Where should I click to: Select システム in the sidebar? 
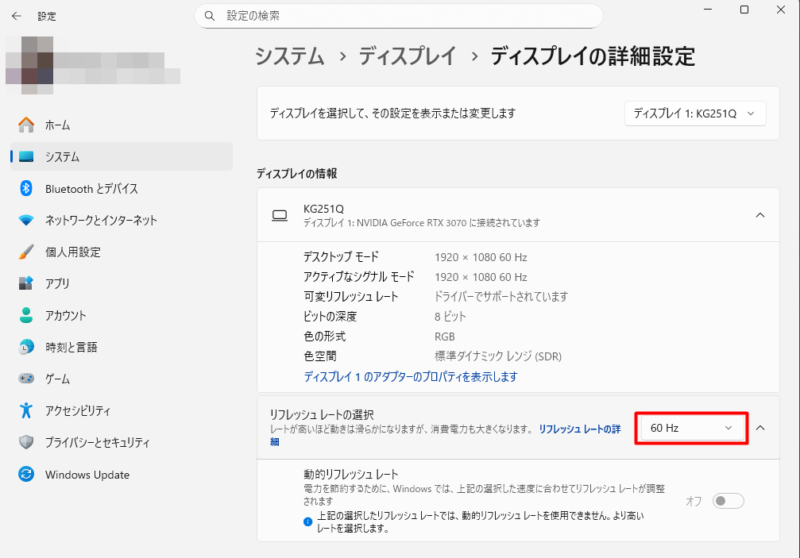[121, 157]
